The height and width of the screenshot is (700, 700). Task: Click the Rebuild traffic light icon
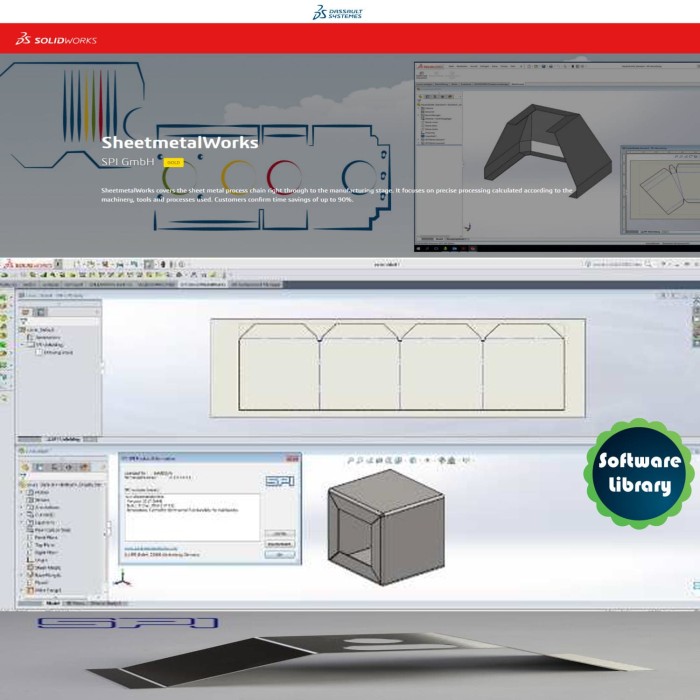click(163, 265)
